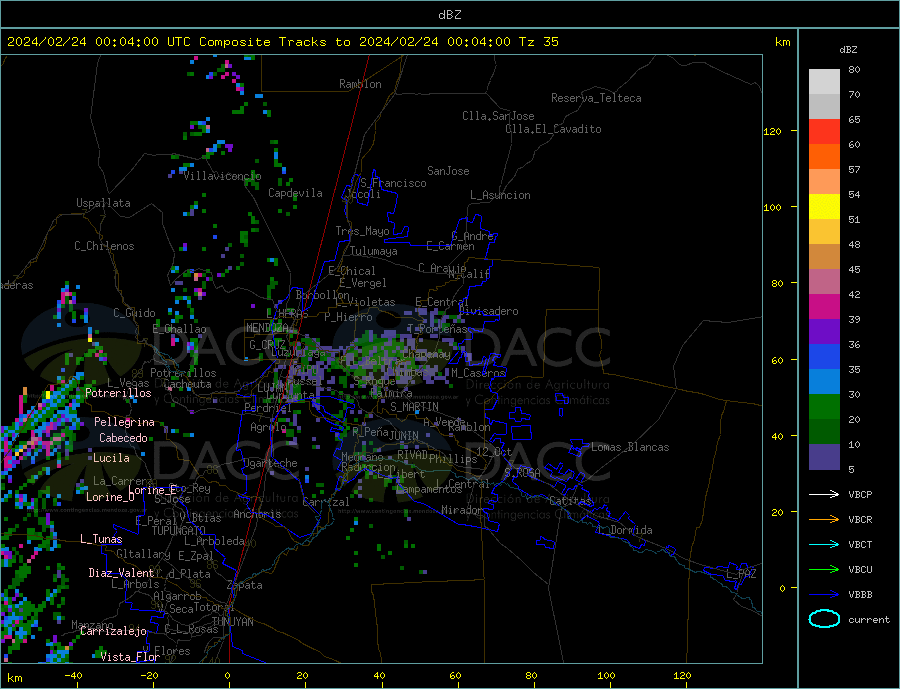900x689 pixels.
Task: Click the '57' value on the dBZ scale
Action: click(x=854, y=169)
